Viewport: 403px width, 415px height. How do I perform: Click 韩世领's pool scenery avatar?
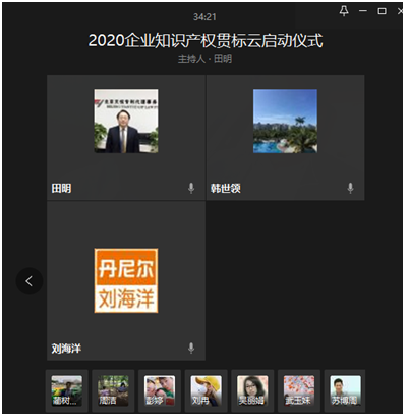coord(285,121)
